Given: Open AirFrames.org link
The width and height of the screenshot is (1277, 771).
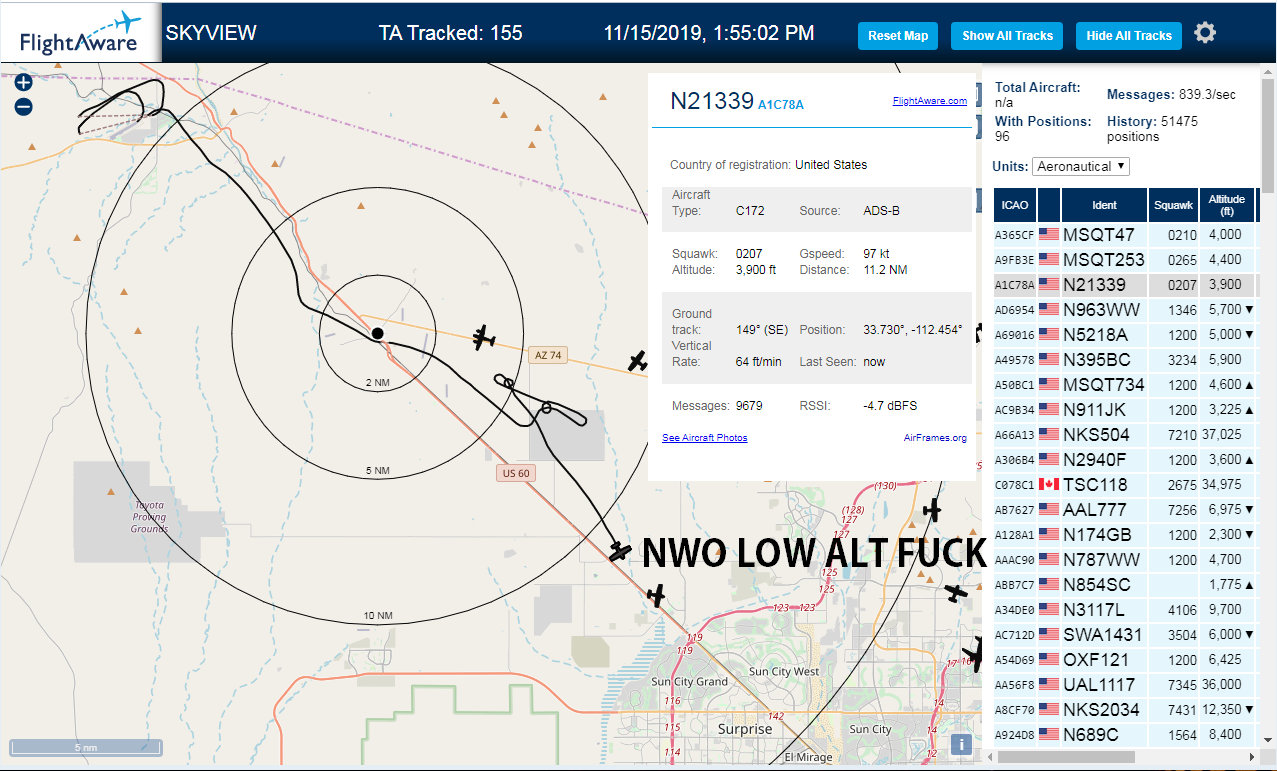Looking at the screenshot, I should pos(935,438).
